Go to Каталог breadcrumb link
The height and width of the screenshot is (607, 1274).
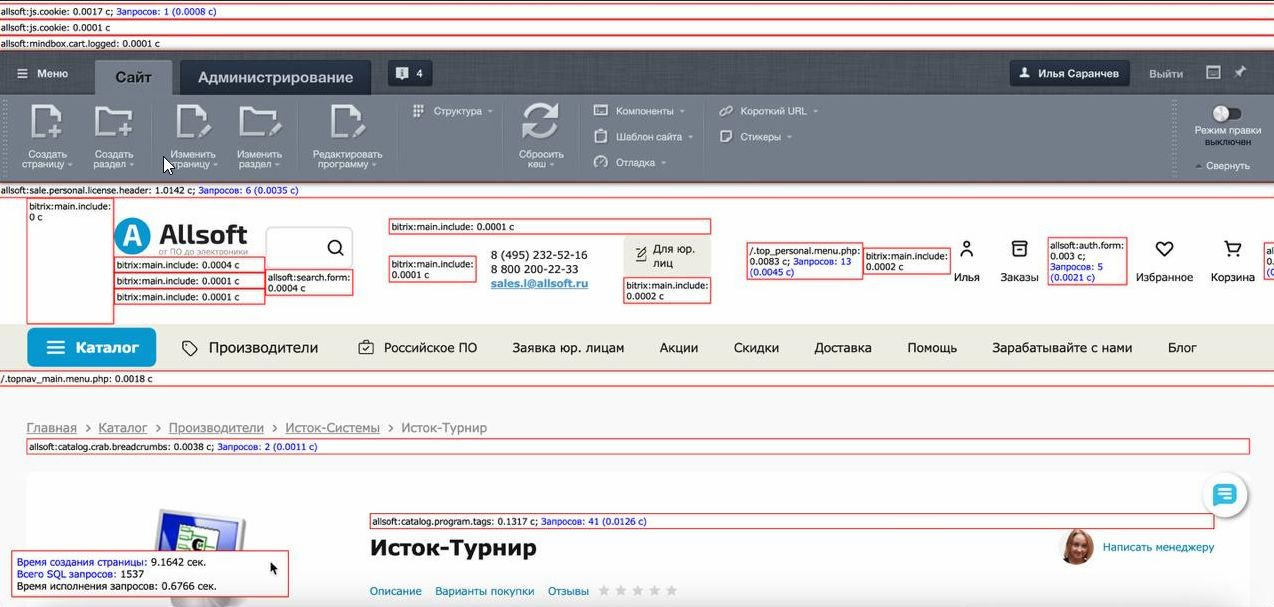click(123, 428)
